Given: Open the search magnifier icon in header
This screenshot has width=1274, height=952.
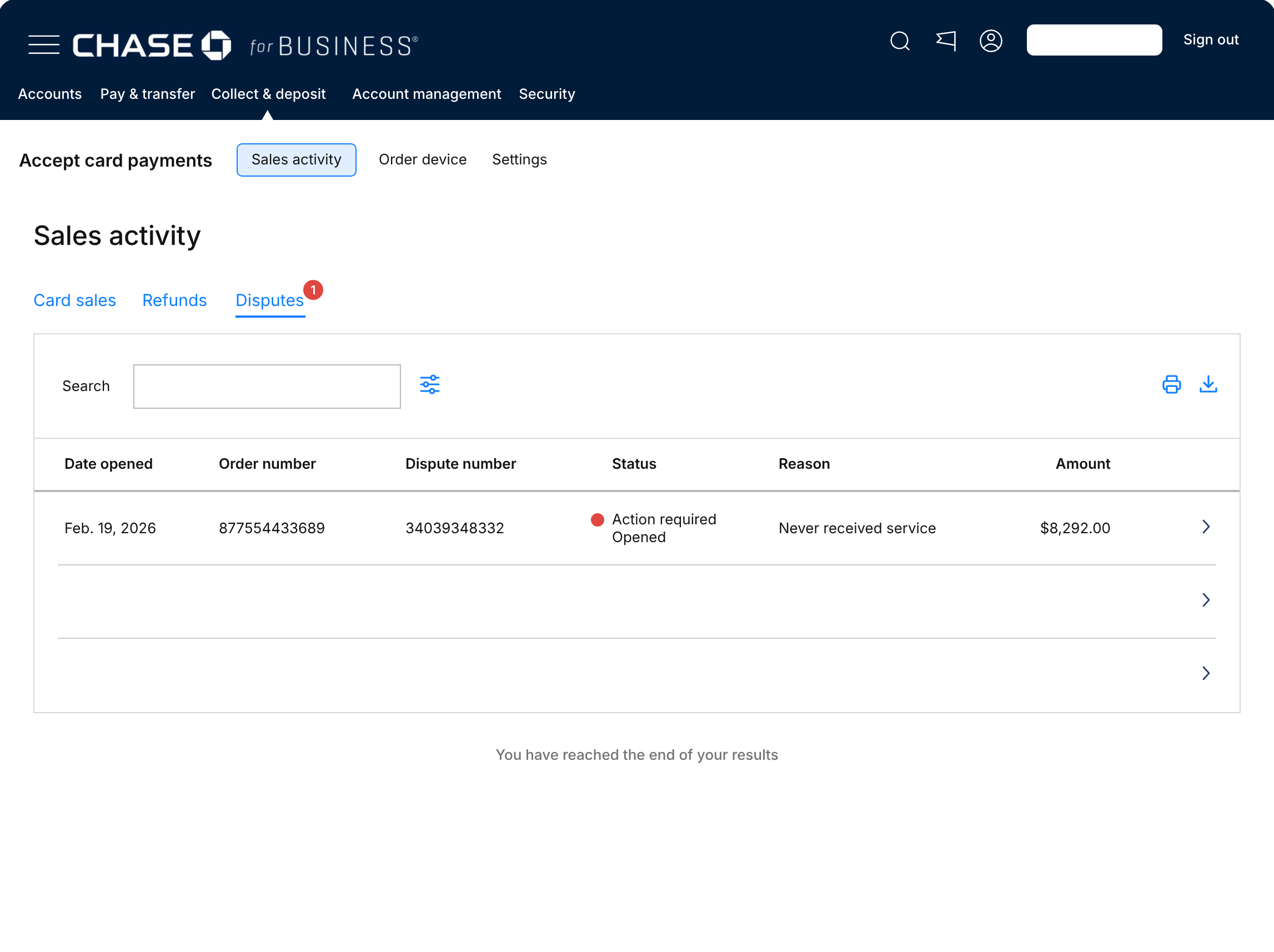Looking at the screenshot, I should pyautogui.click(x=900, y=41).
